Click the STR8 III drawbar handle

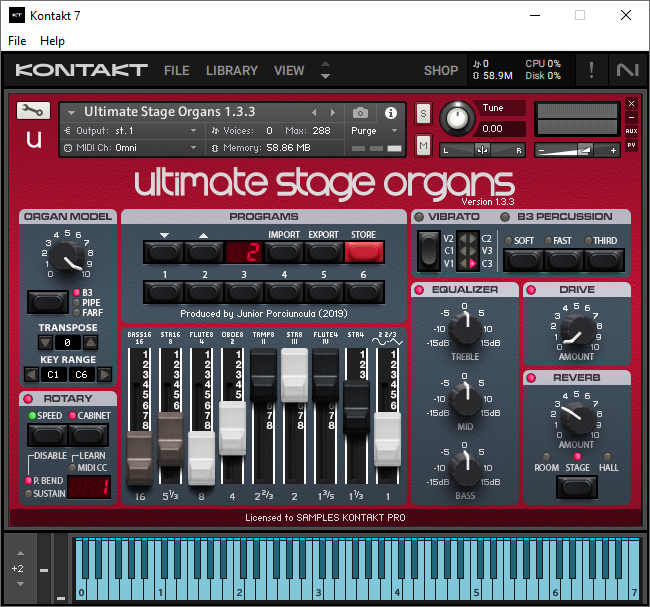[x=294, y=375]
